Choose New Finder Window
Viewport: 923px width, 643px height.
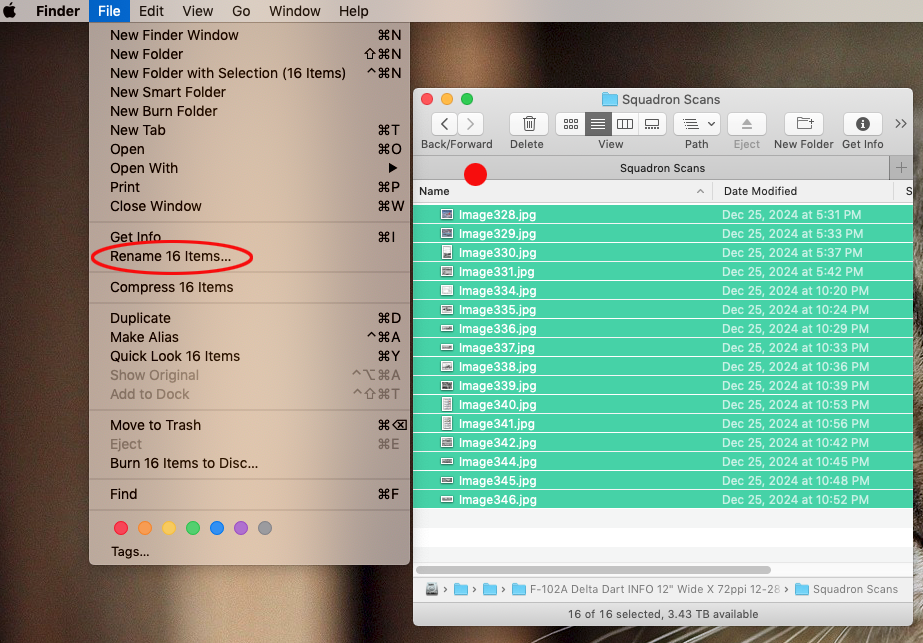point(249,35)
